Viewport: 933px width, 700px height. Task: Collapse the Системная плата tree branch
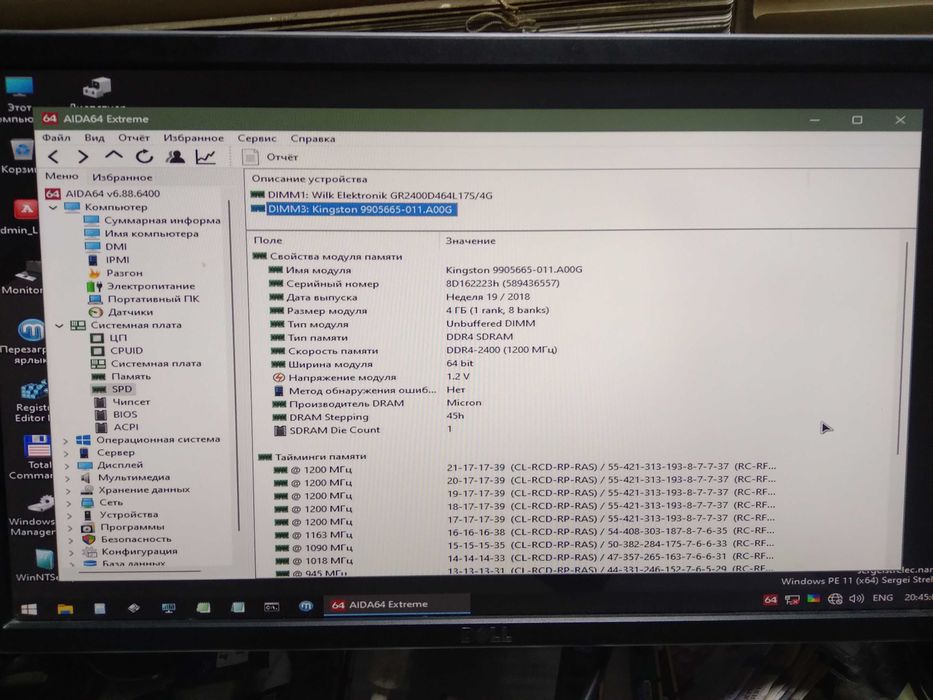pyautogui.click(x=59, y=326)
